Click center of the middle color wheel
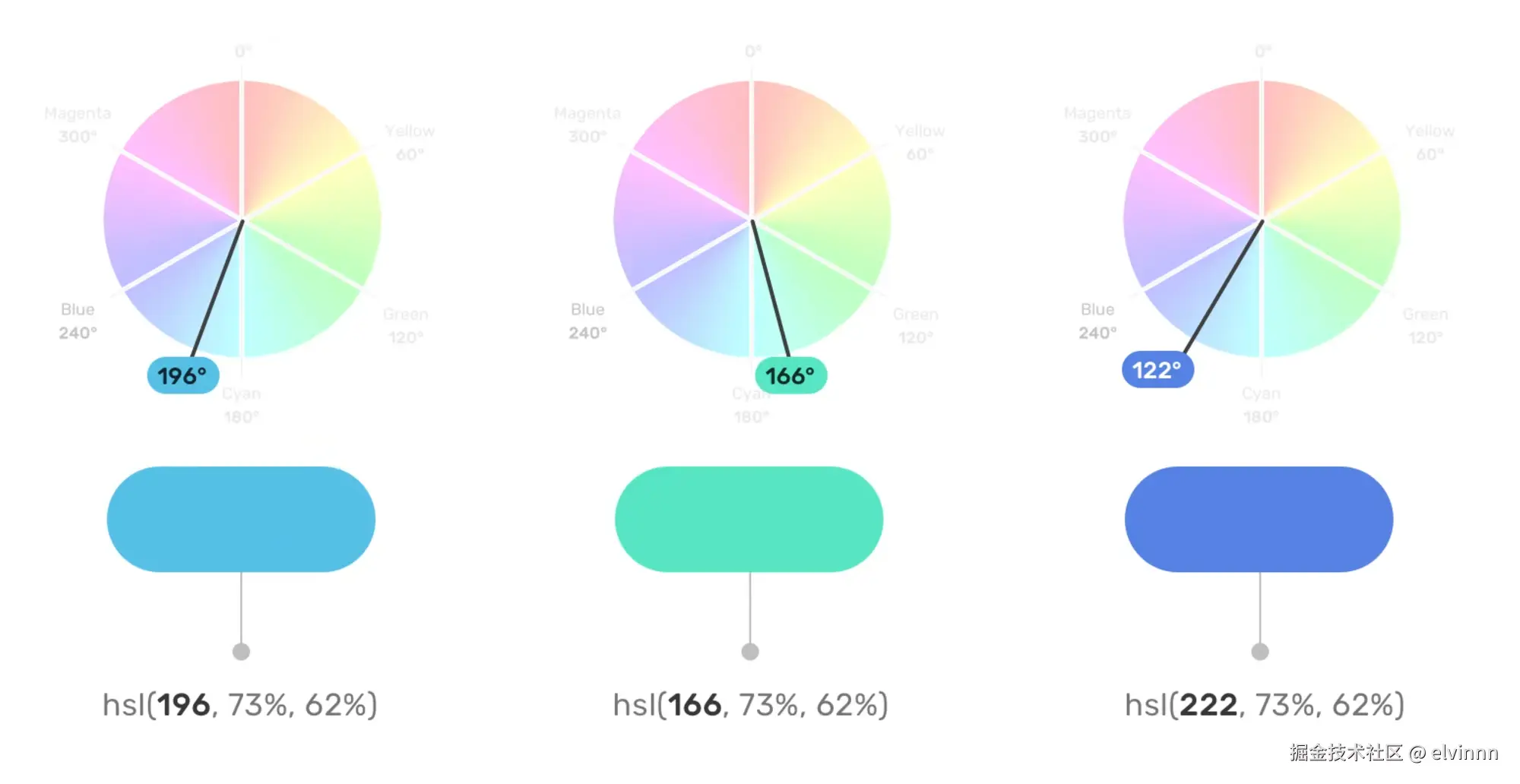Image resolution: width=1520 pixels, height=784 pixels. point(752,220)
